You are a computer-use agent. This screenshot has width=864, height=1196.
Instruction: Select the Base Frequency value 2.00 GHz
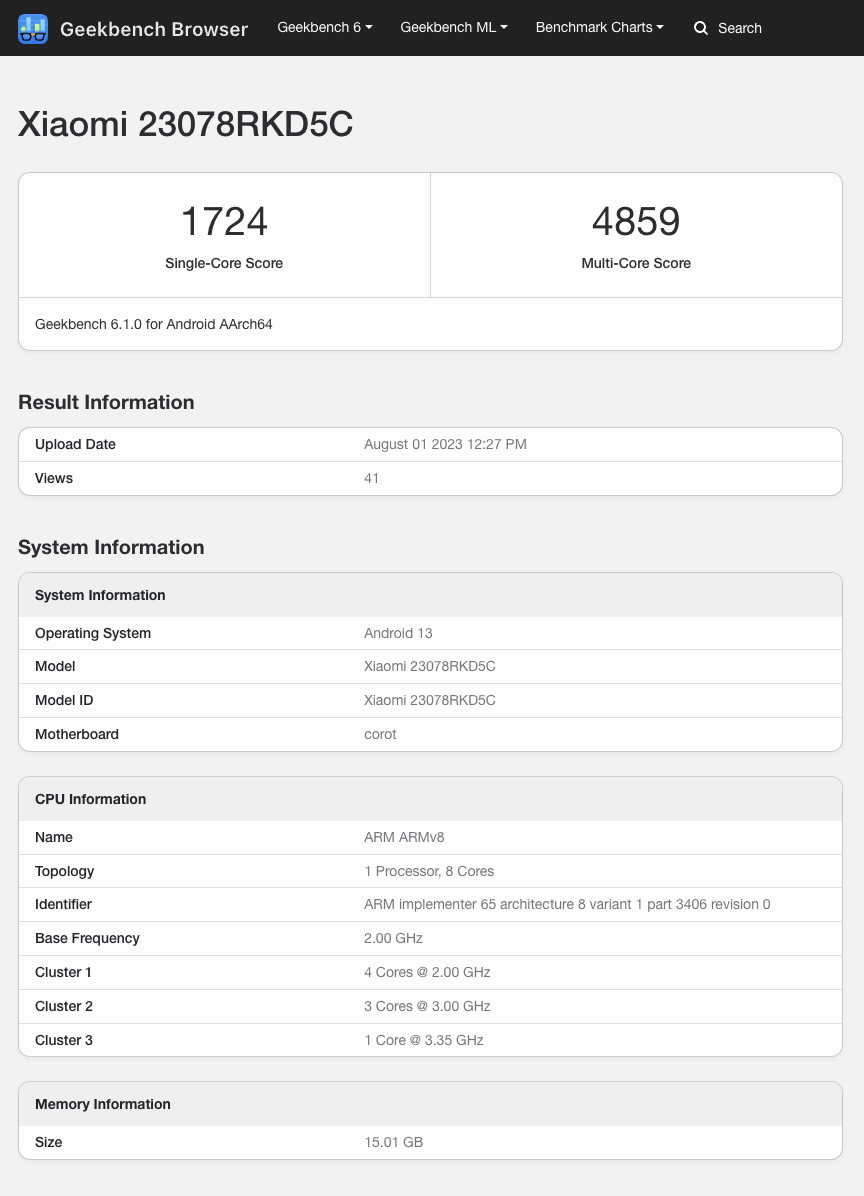click(393, 938)
